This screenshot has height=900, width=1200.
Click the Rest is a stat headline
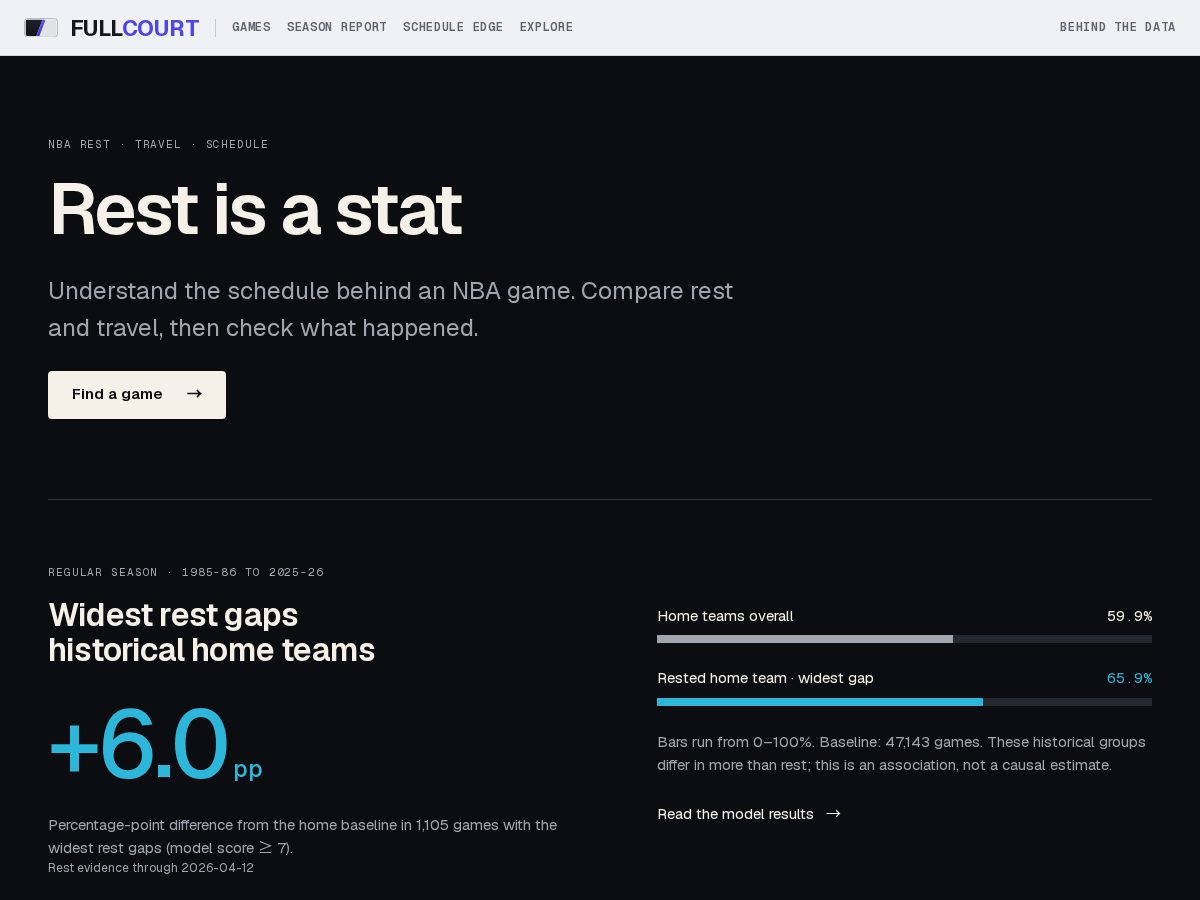tap(255, 209)
